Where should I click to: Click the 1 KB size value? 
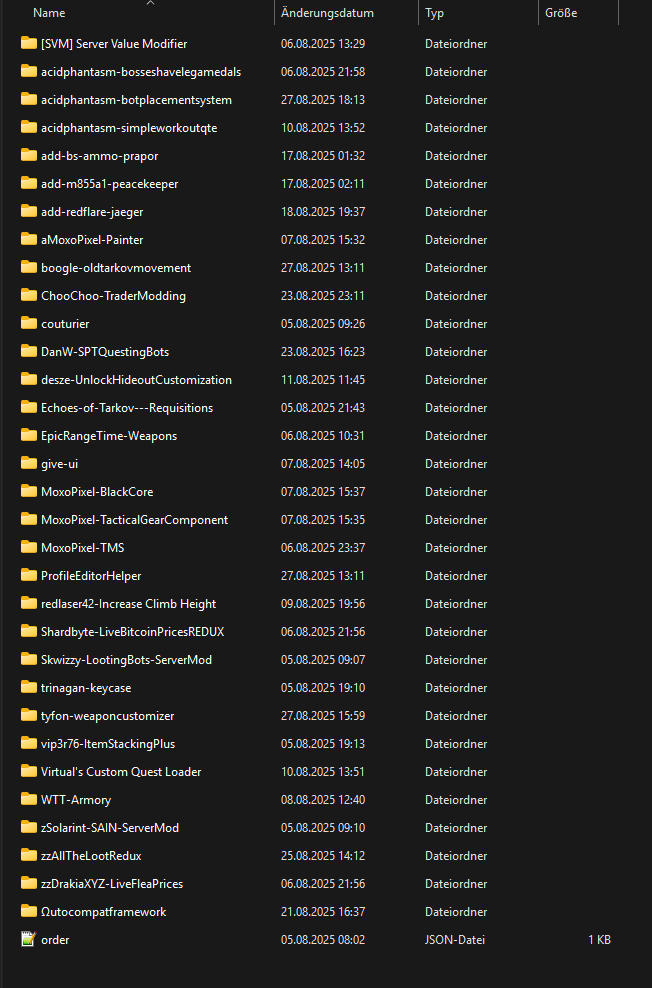599,939
